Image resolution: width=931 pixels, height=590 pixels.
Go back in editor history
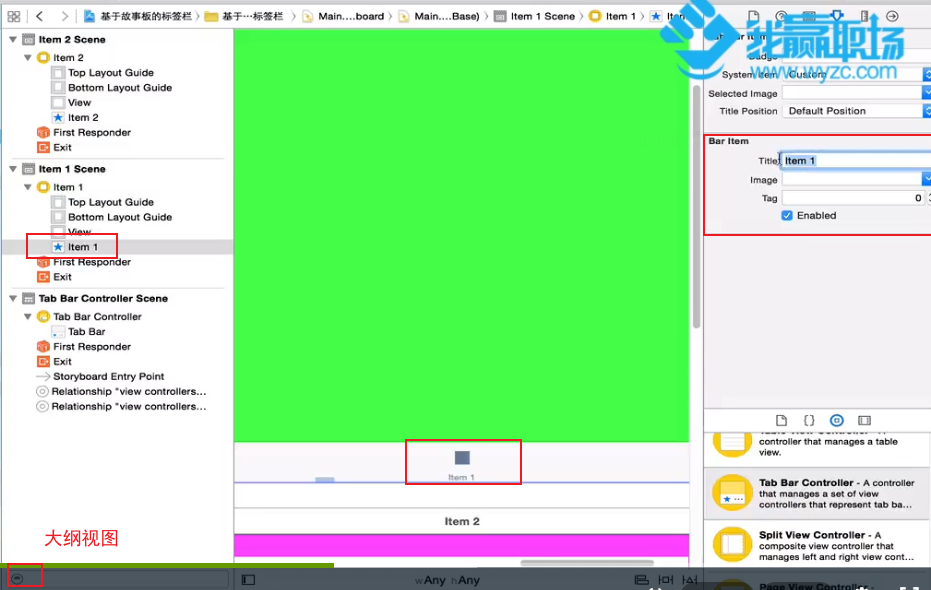(40, 16)
